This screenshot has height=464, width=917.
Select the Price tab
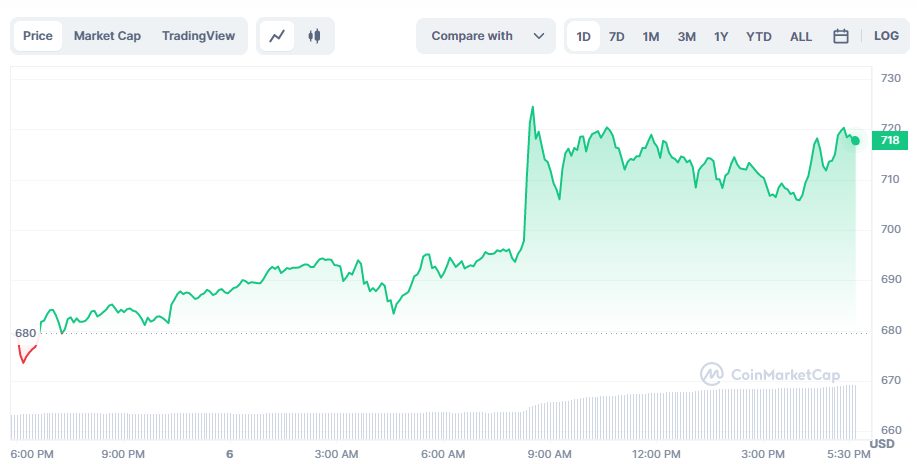click(38, 36)
